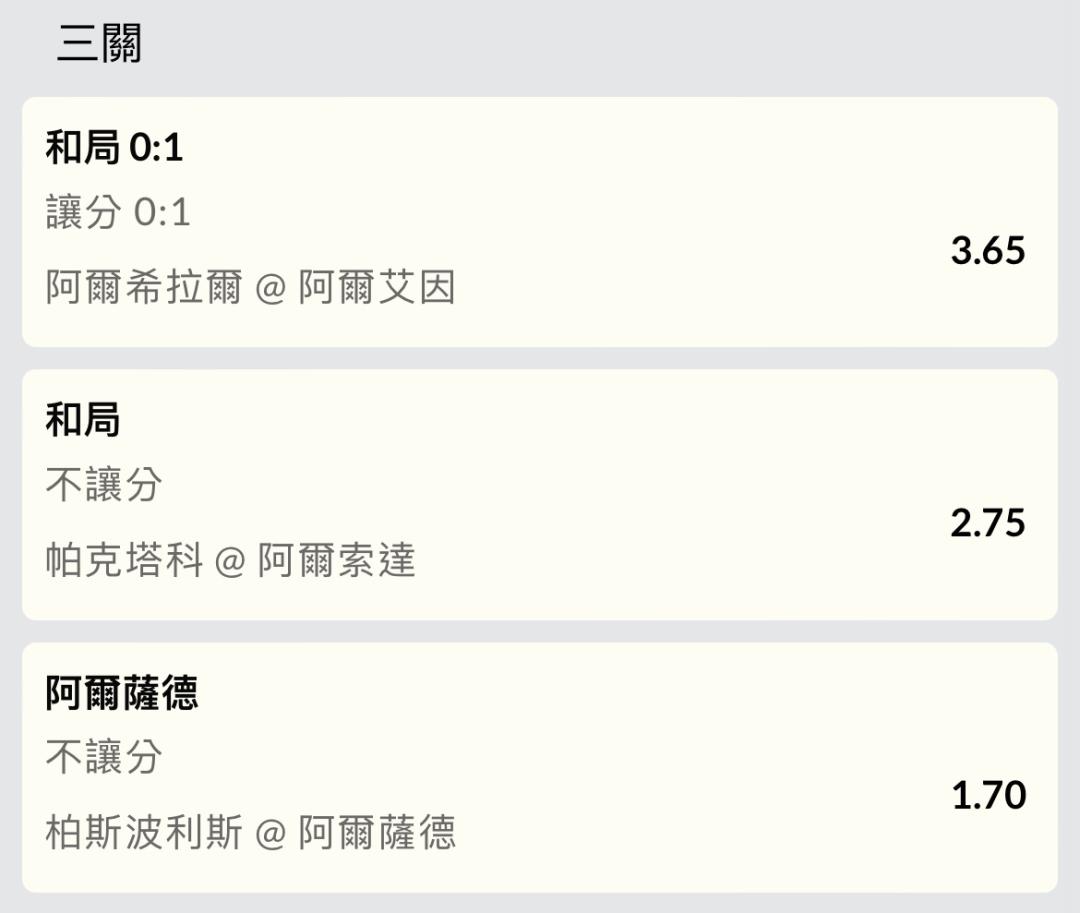Tap the 阿爾索達 team name
The height and width of the screenshot is (913, 1080).
[336, 561]
